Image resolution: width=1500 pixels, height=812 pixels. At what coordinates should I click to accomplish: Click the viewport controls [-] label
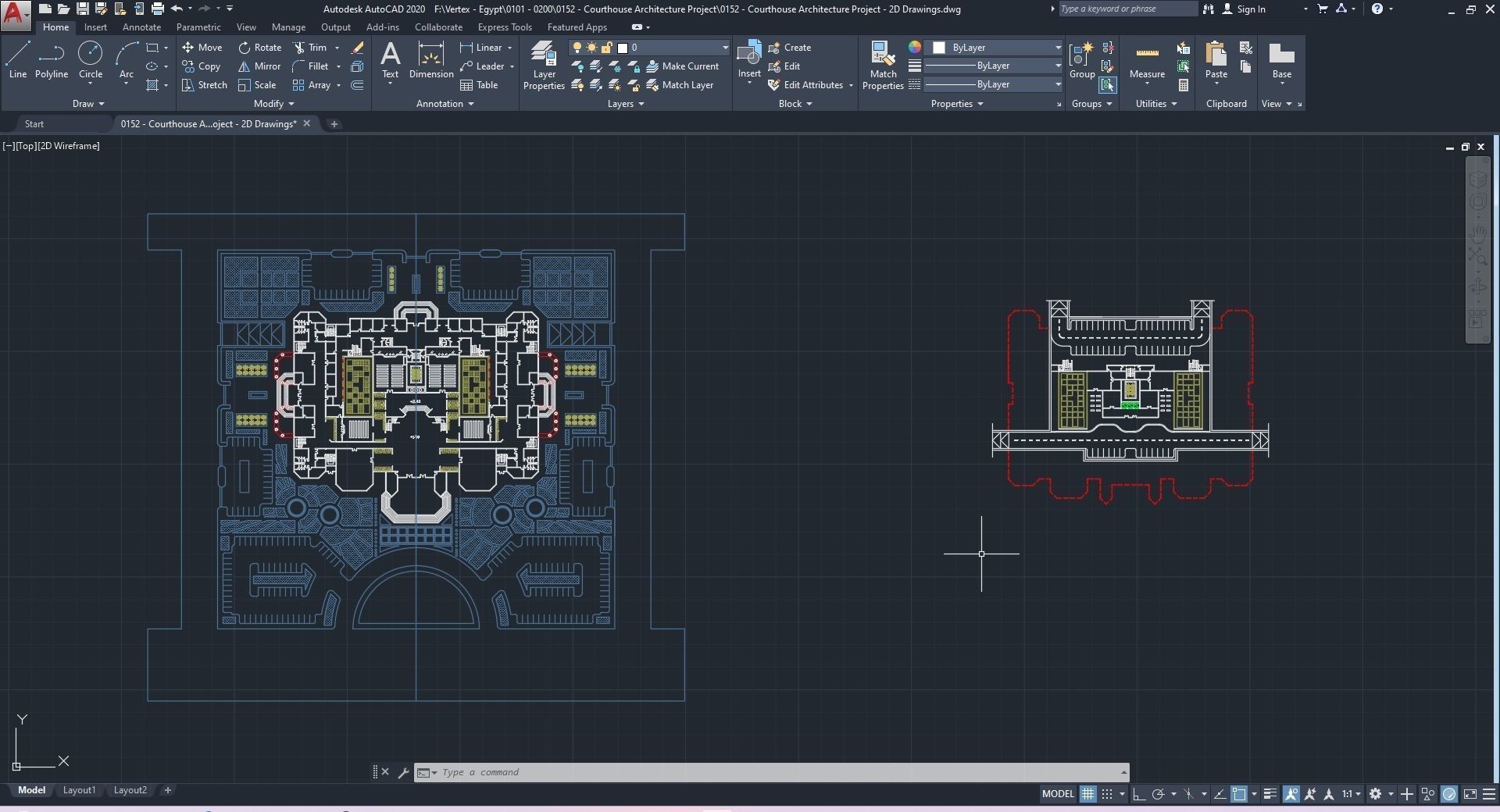click(x=8, y=146)
